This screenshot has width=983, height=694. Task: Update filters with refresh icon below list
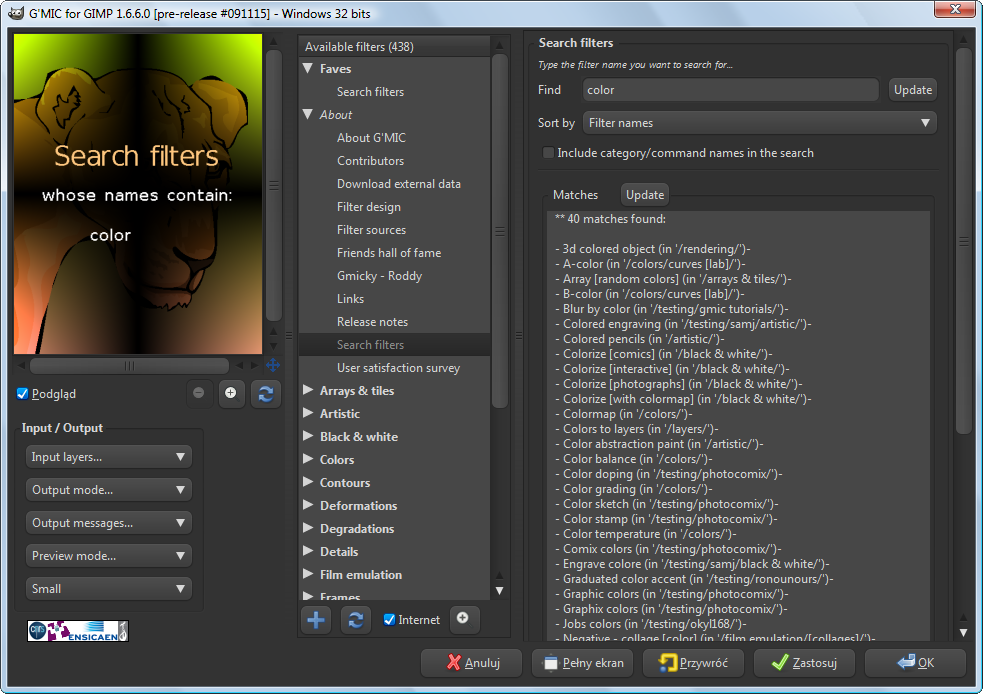click(x=355, y=620)
